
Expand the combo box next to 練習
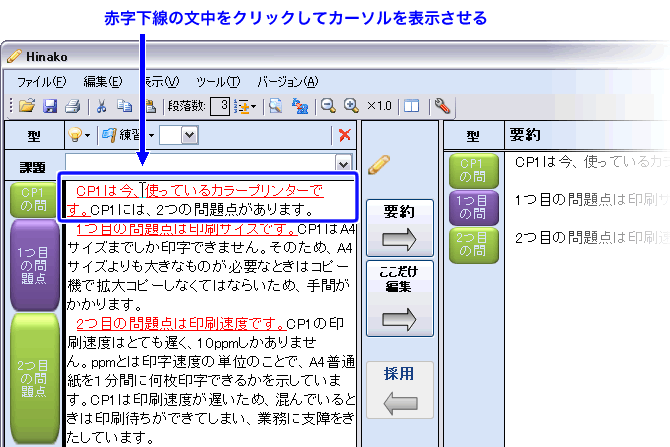point(189,135)
